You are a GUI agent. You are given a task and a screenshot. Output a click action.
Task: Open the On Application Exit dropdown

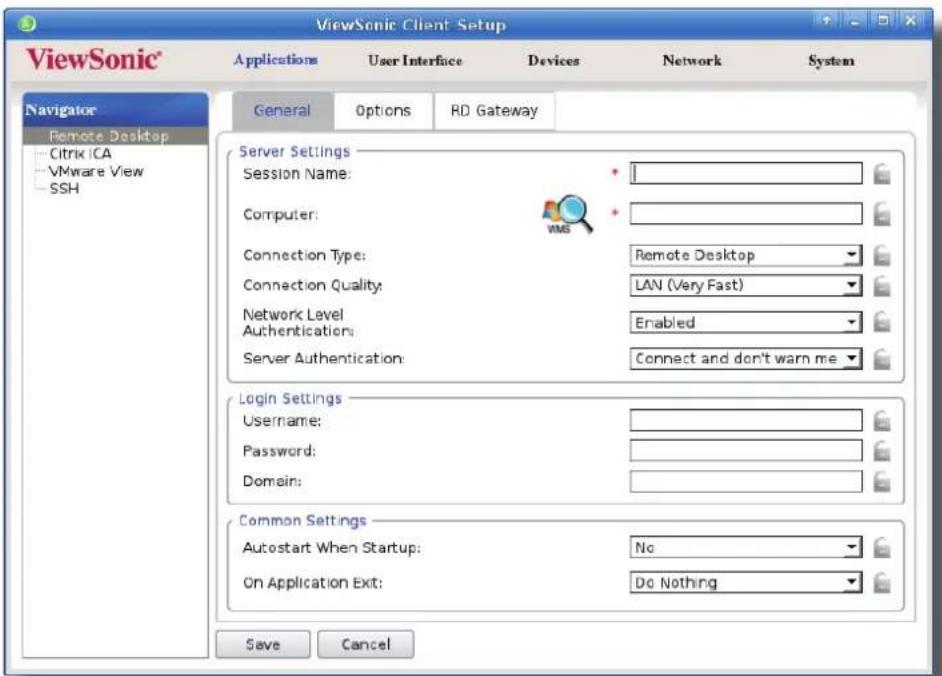point(746,582)
